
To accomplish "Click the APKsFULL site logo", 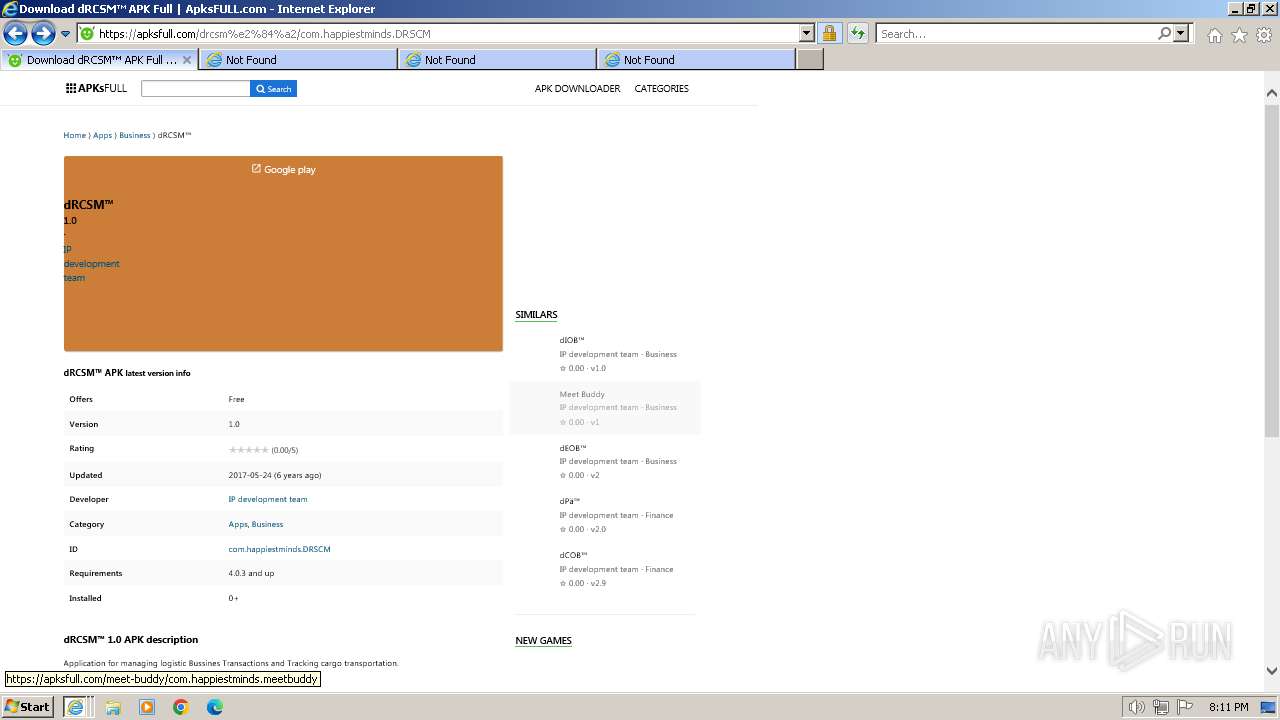I will 96,88.
